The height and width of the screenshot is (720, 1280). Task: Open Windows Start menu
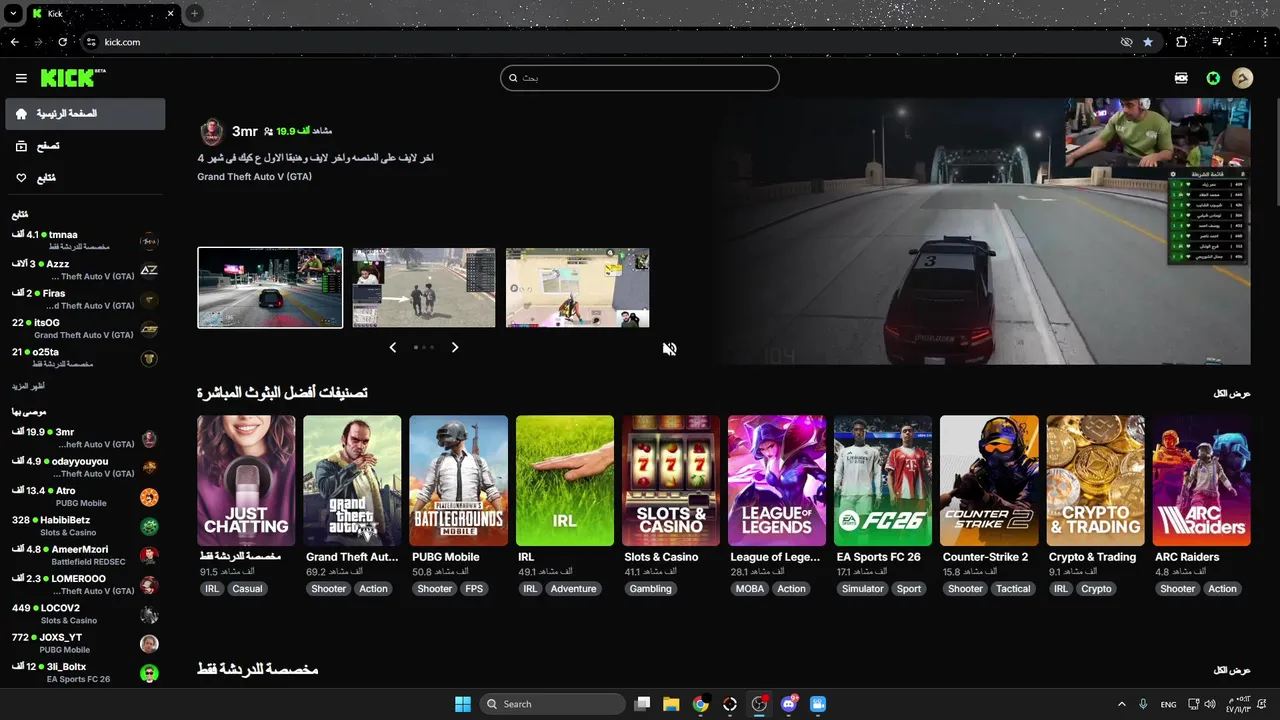463,704
